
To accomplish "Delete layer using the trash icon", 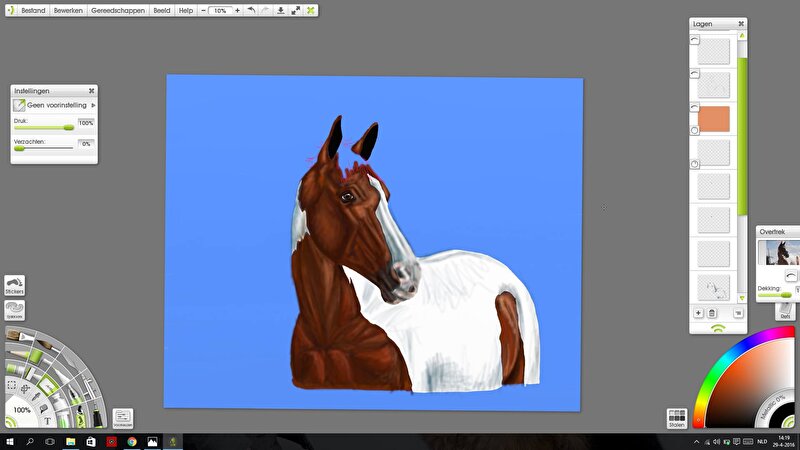I will [x=712, y=313].
